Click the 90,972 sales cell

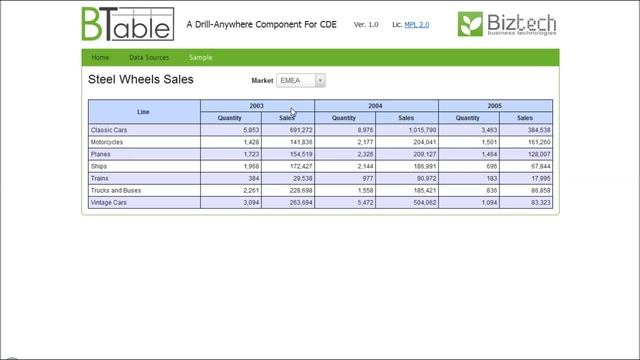coord(407,178)
